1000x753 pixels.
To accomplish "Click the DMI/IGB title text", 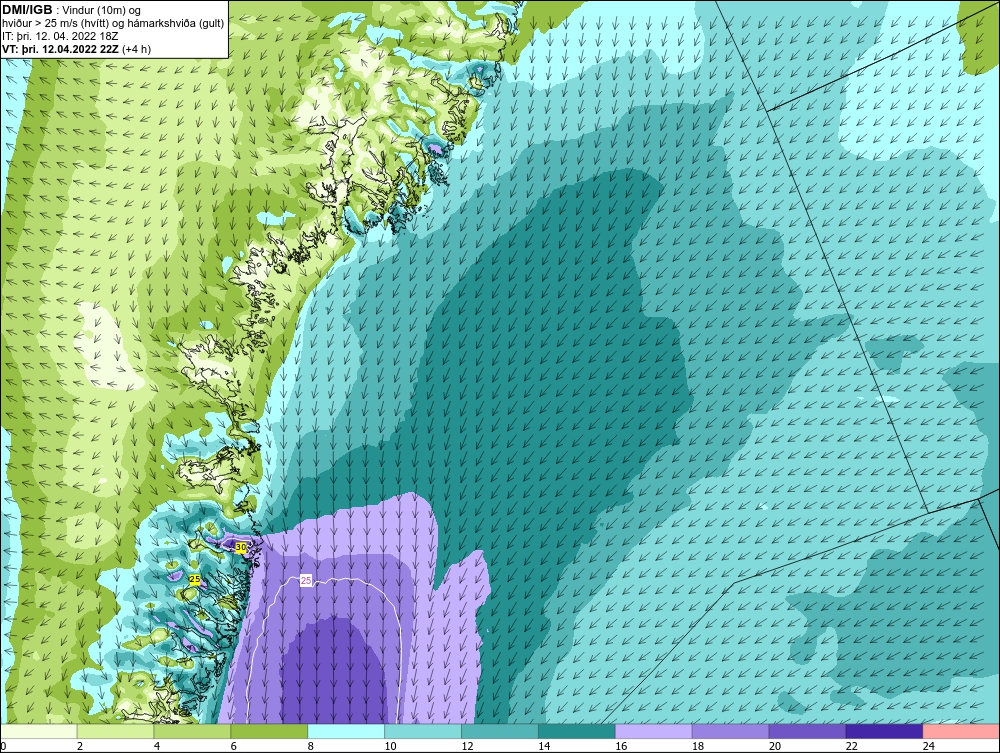I will (x=27, y=10).
